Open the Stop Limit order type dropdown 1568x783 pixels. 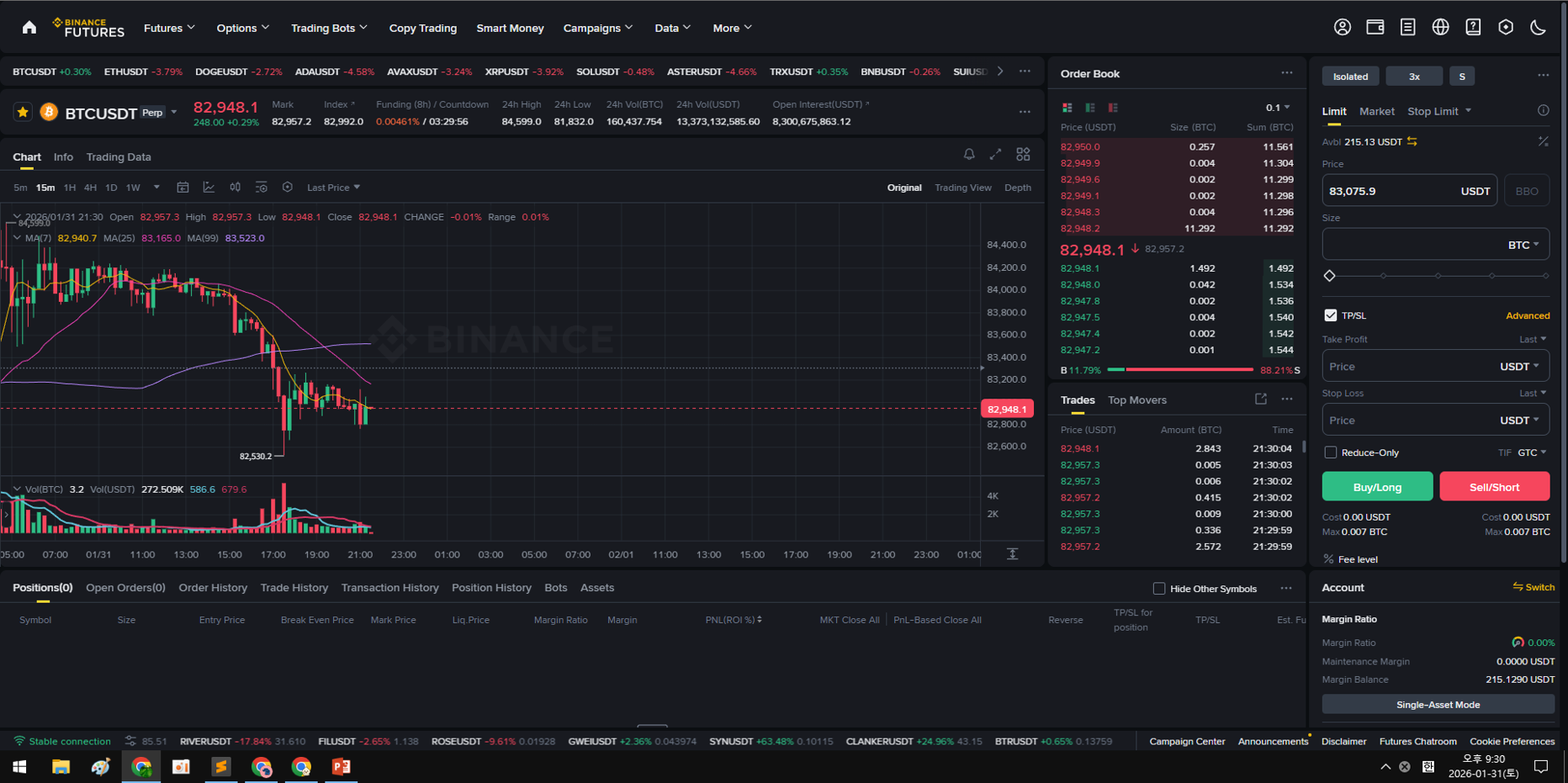[x=1439, y=111]
